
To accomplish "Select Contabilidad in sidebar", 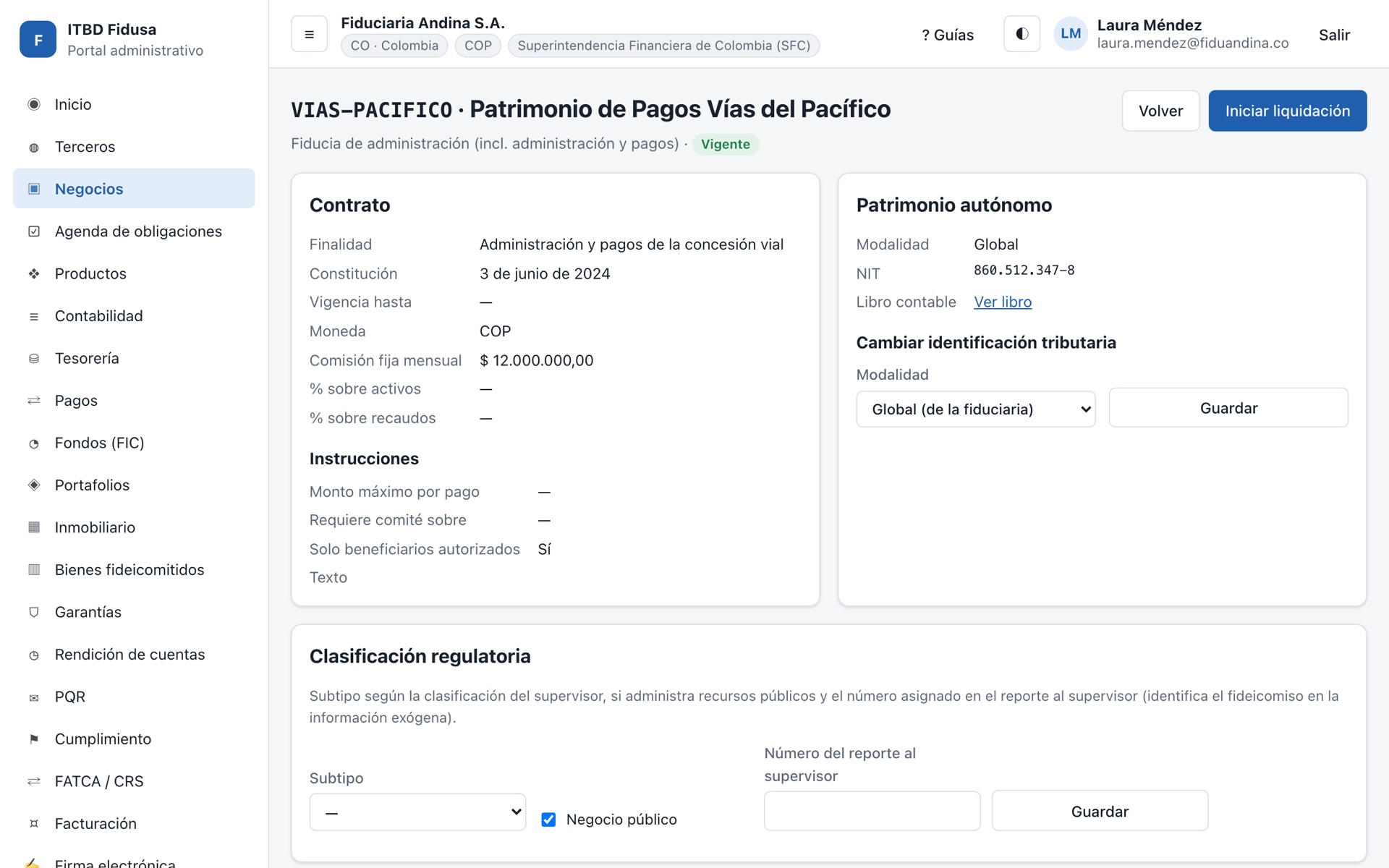I will click(134, 316).
